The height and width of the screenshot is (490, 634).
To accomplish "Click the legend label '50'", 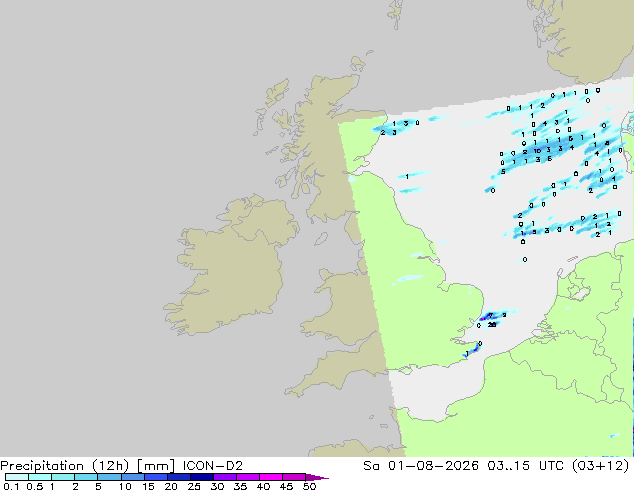I will 310,486.
